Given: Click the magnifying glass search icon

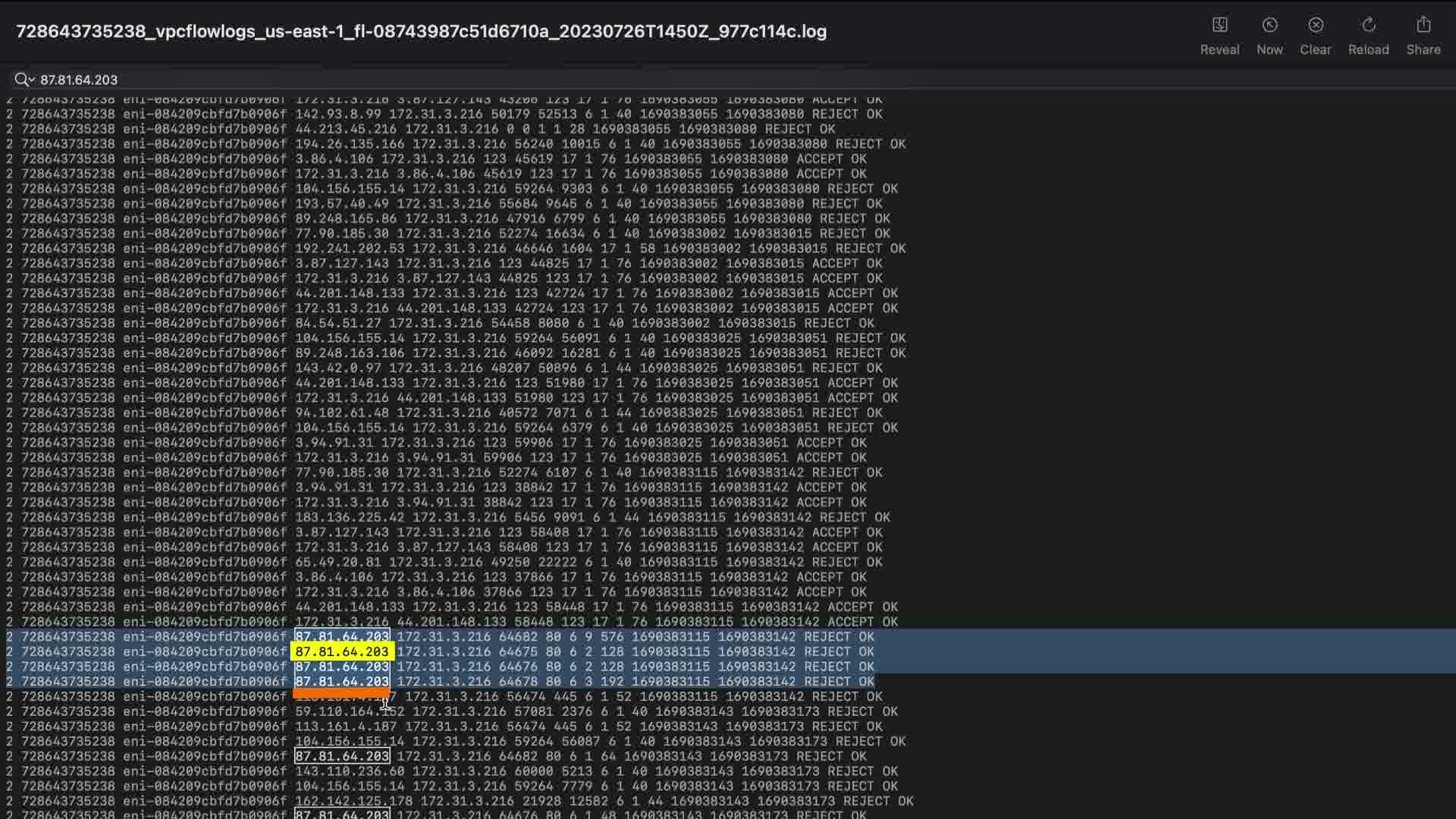Looking at the screenshot, I should [x=20, y=80].
